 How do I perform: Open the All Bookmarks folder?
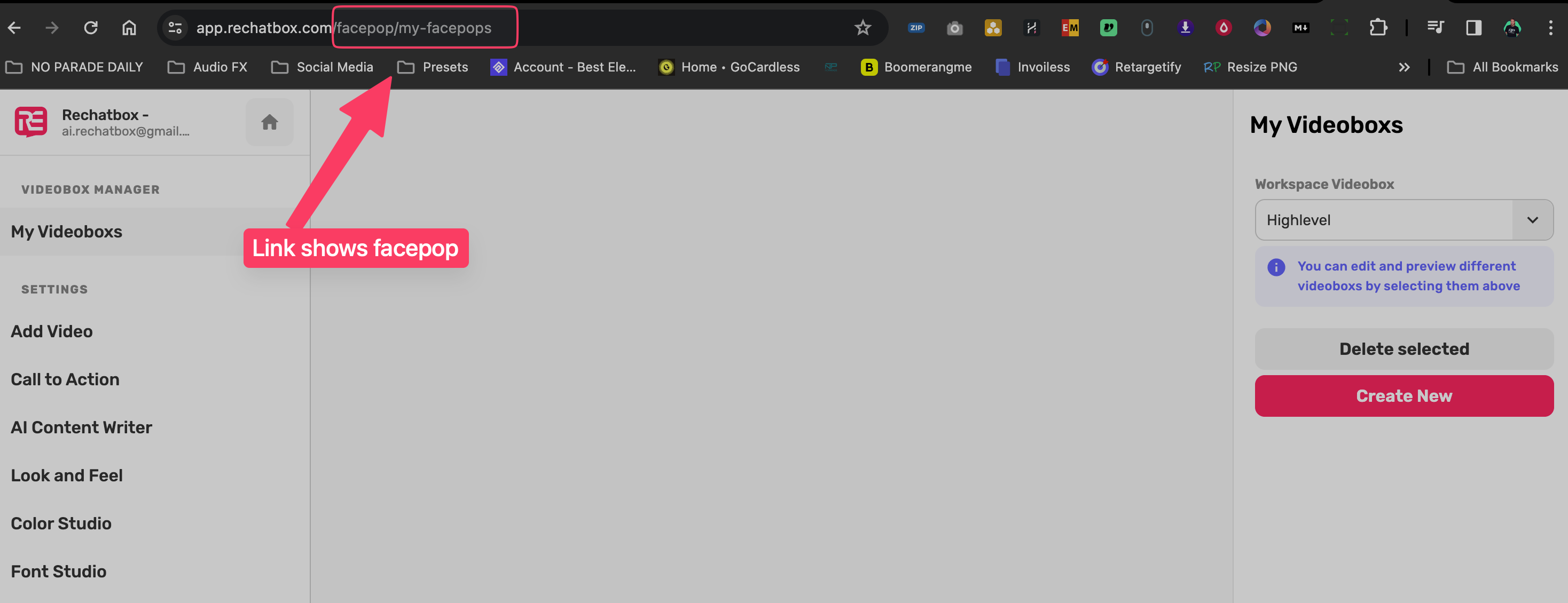[1502, 67]
